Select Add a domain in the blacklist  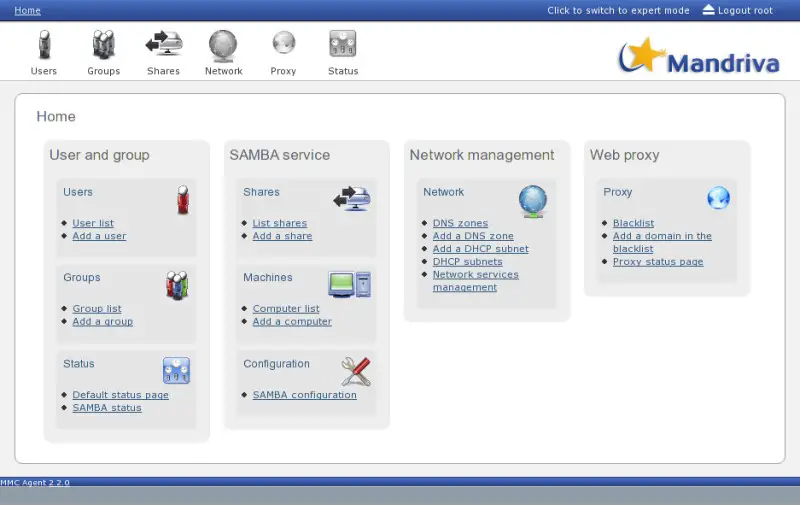click(x=662, y=242)
